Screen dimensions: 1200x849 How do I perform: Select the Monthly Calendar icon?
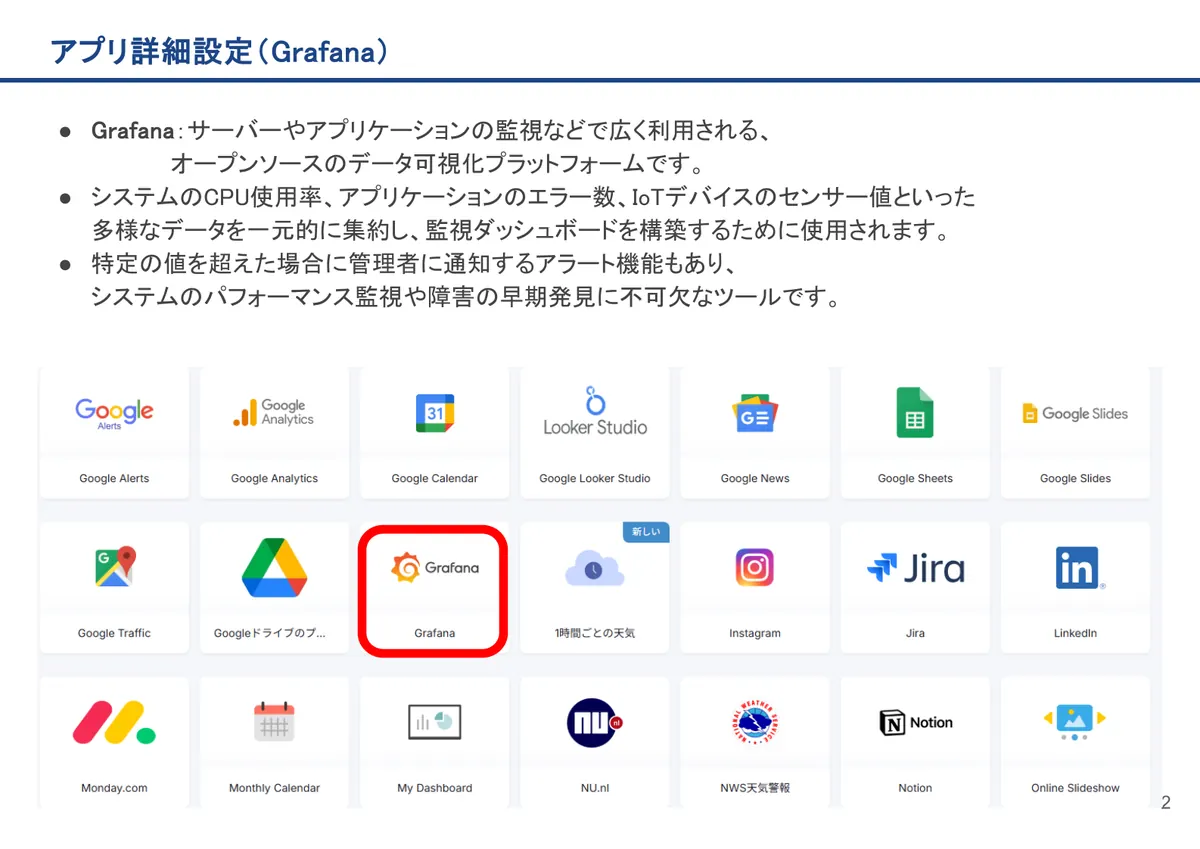(x=274, y=721)
